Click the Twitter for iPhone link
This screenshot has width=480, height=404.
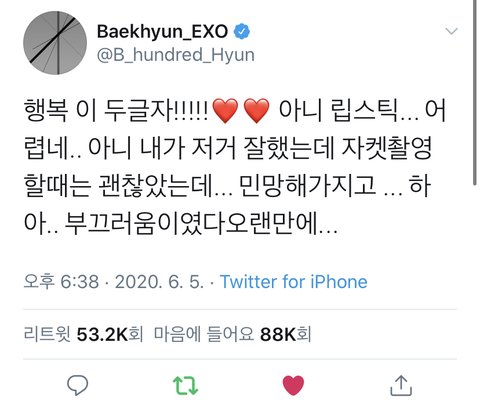[294, 282]
